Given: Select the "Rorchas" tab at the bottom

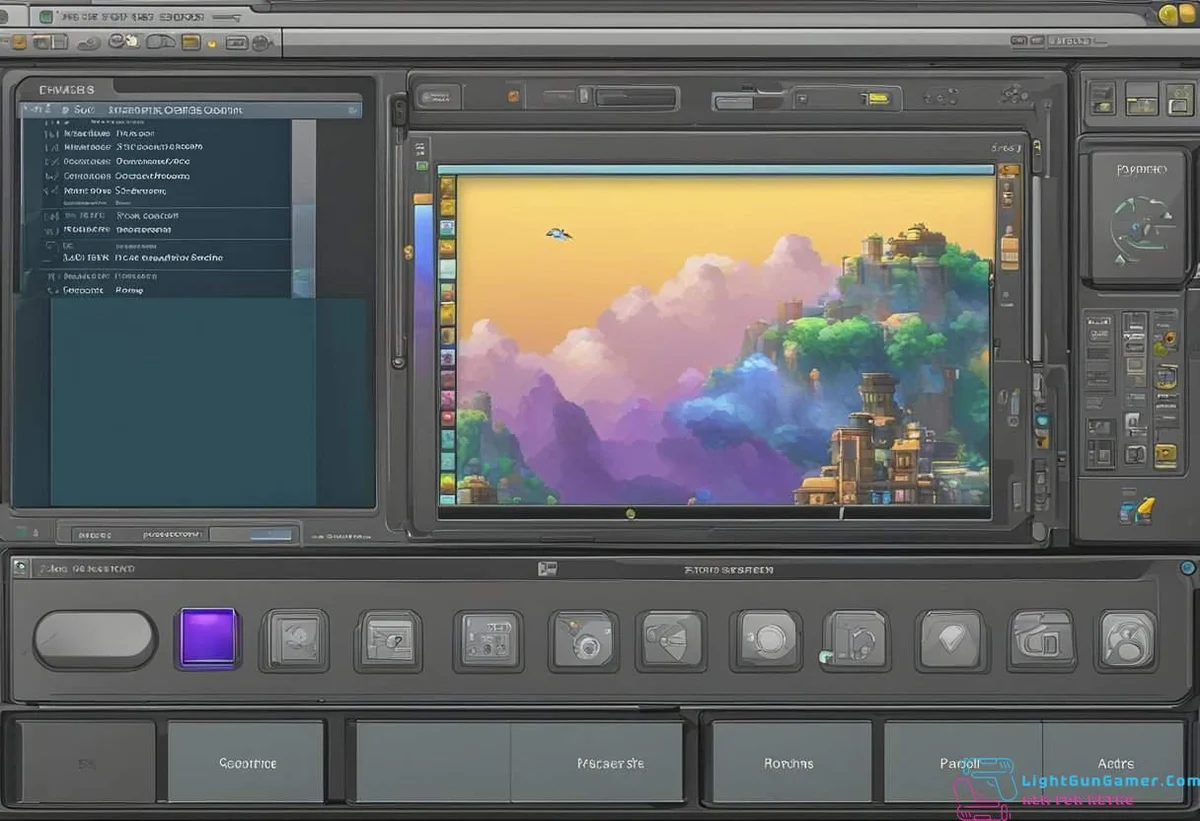Looking at the screenshot, I should tap(789, 763).
